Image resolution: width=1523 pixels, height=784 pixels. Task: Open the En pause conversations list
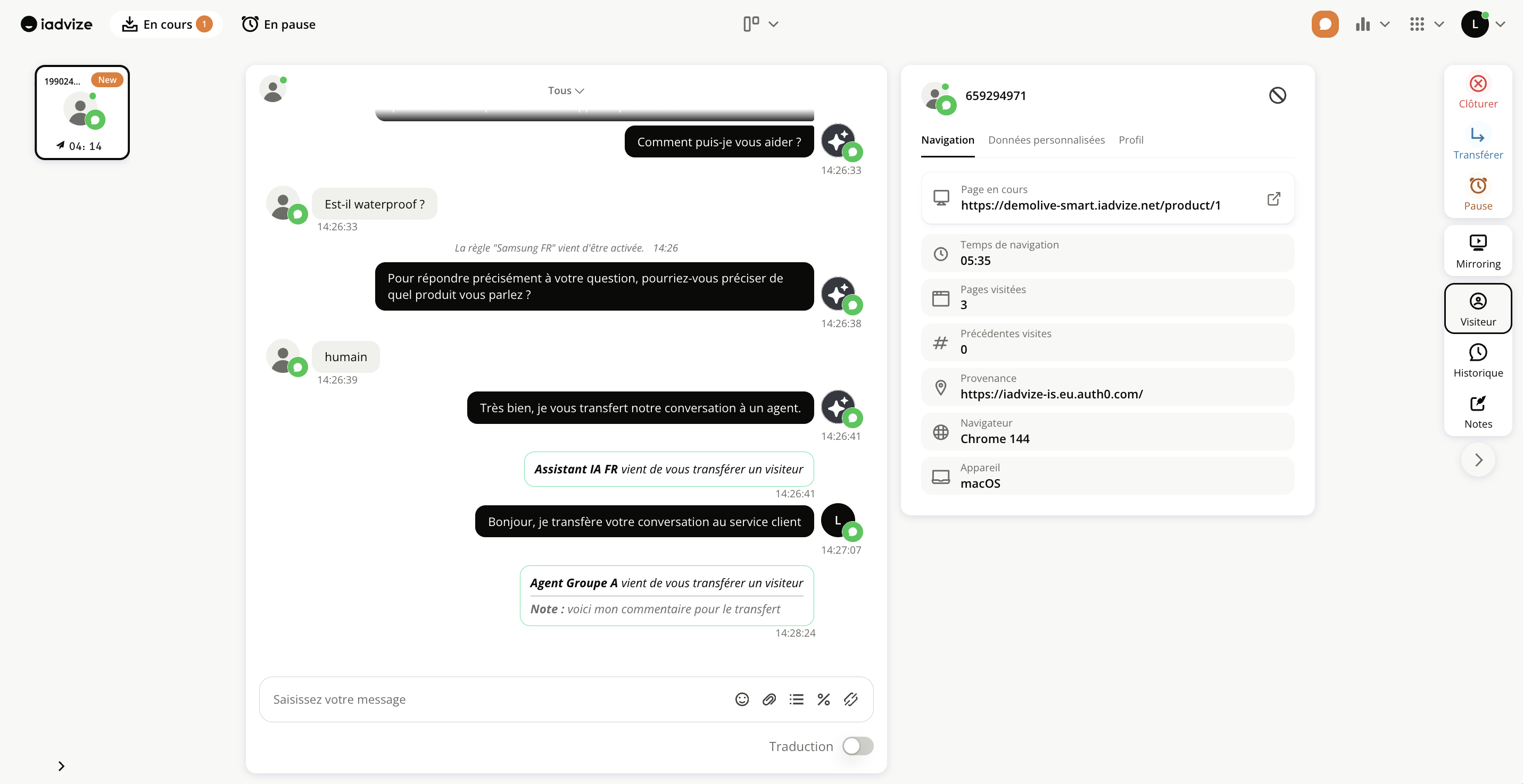click(x=278, y=24)
